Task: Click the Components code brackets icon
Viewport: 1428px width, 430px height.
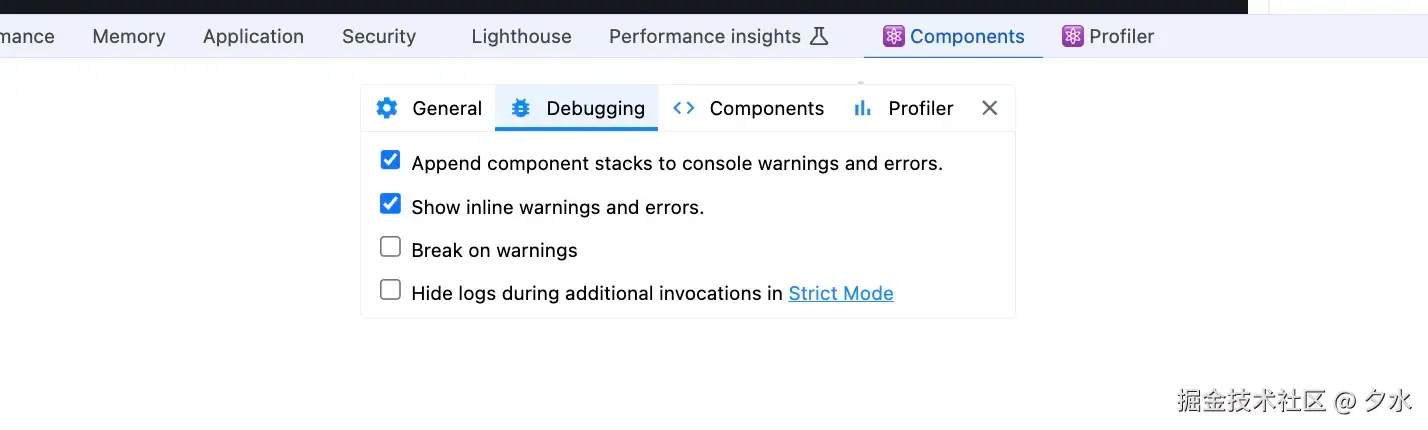Action: [x=684, y=108]
